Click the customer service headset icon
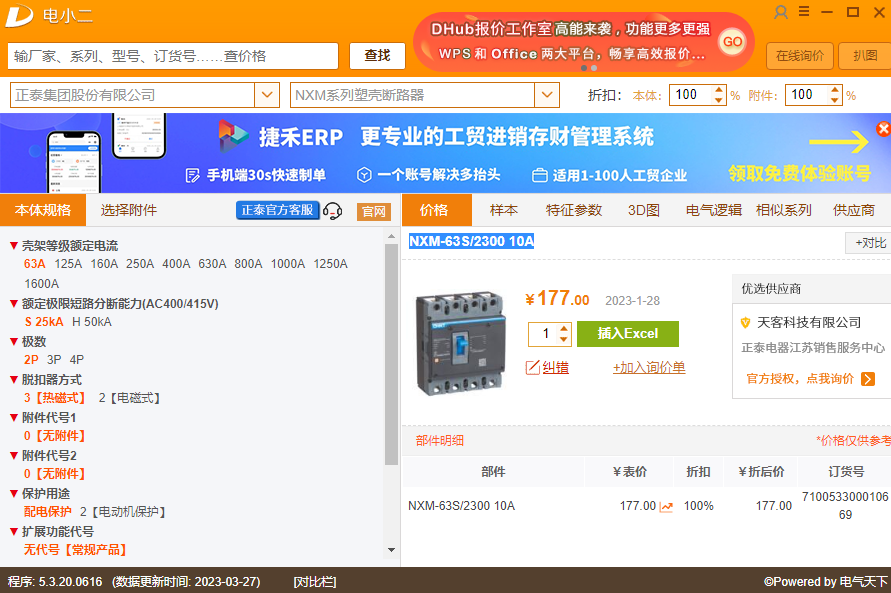The width and height of the screenshot is (891, 593). [332, 211]
